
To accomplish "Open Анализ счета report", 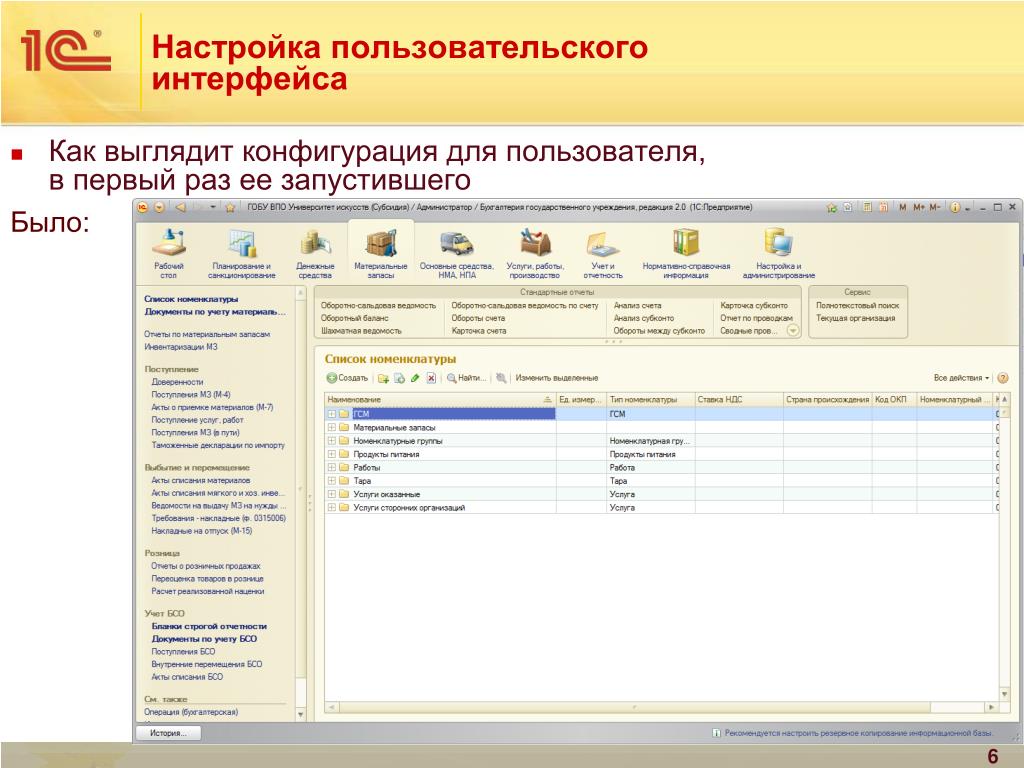I will 637,306.
